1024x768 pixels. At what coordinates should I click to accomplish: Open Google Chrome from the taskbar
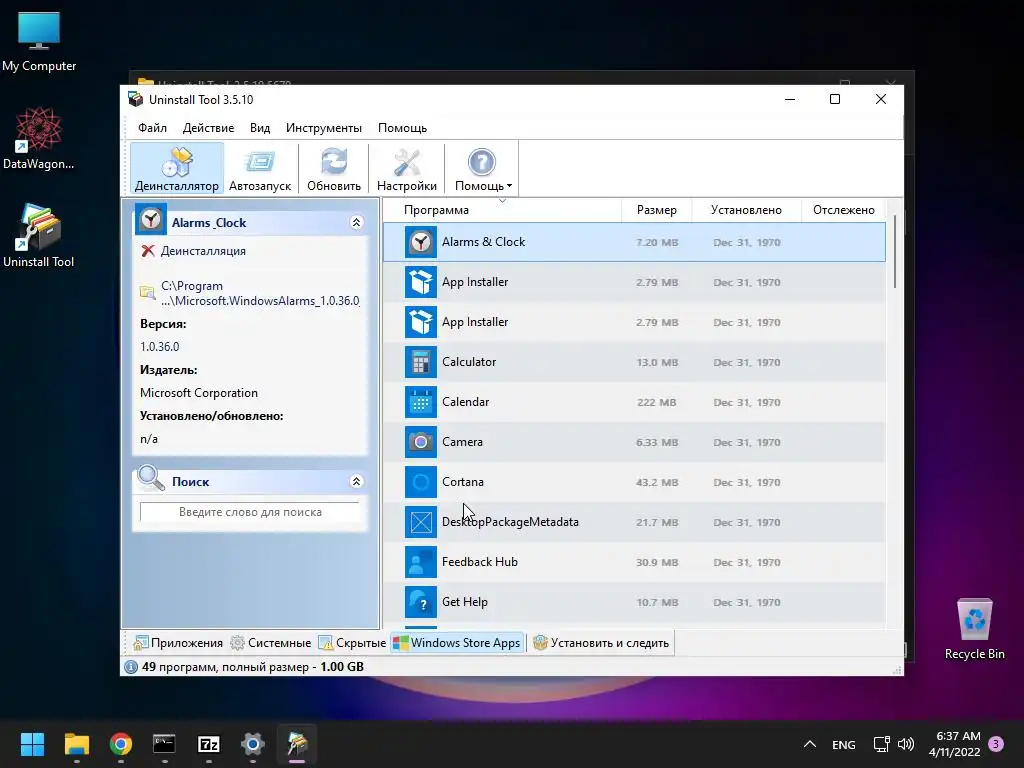(121, 744)
